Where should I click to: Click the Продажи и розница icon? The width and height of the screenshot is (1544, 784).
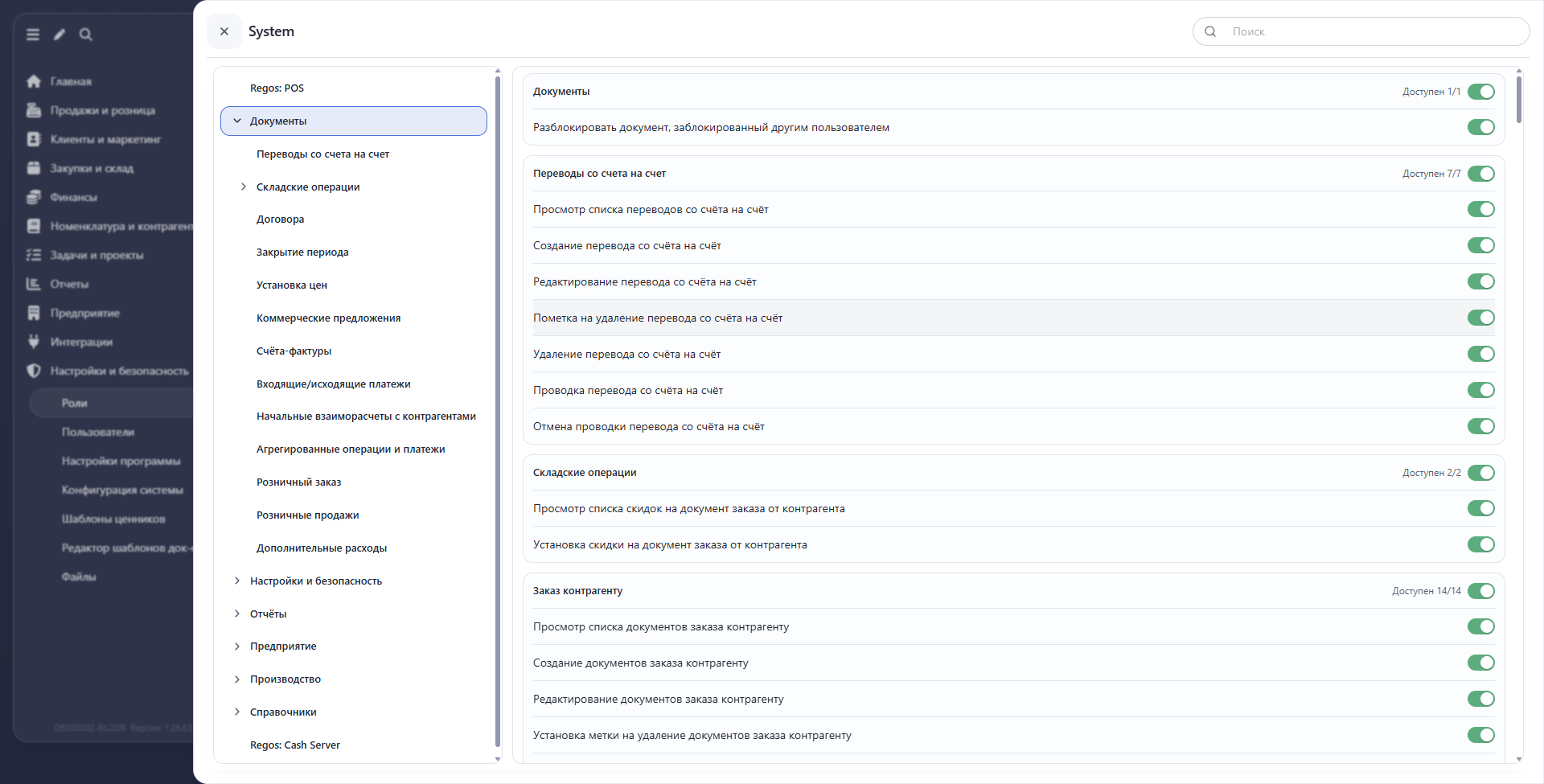click(34, 110)
